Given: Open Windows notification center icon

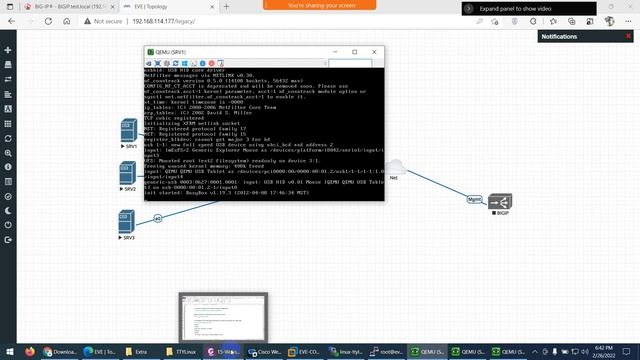Looking at the screenshot, I should pyautogui.click(x=627, y=351).
